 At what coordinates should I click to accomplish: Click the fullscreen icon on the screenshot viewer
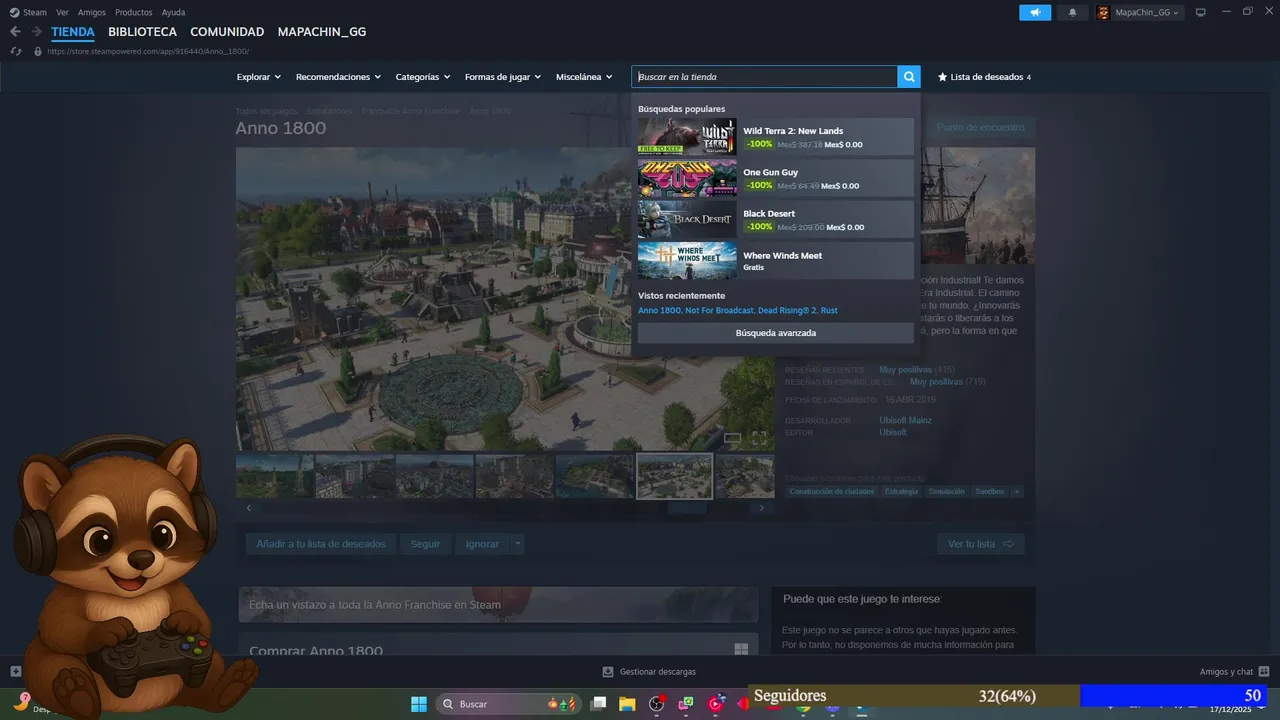point(759,438)
